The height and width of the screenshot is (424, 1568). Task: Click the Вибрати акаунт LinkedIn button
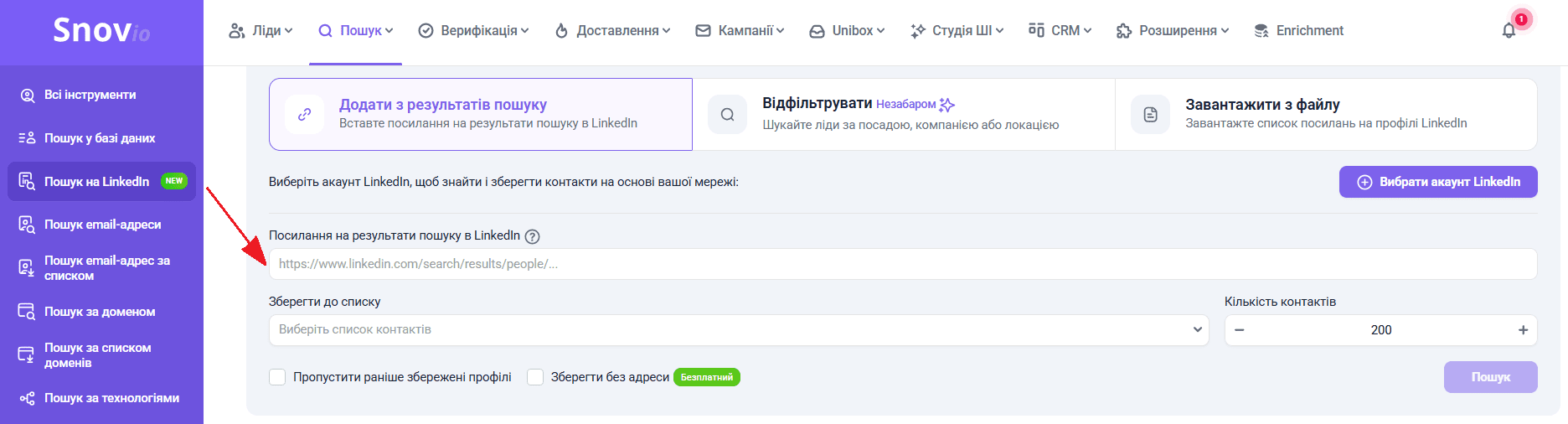(x=1438, y=182)
